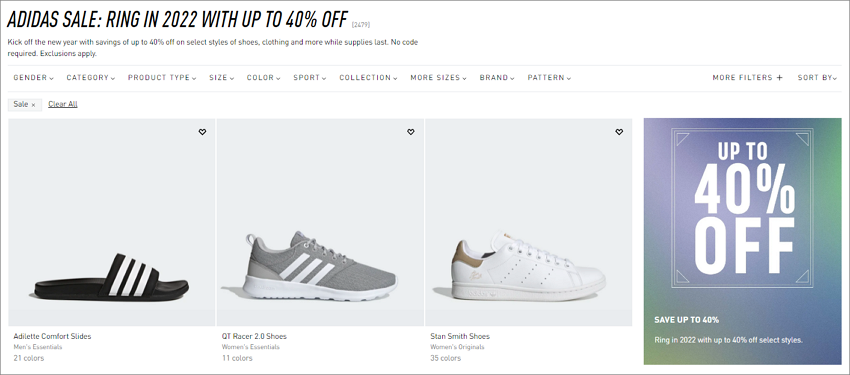The width and height of the screenshot is (850, 375).
Task: Click the plus icon beside More Filters
Action: tap(780, 77)
